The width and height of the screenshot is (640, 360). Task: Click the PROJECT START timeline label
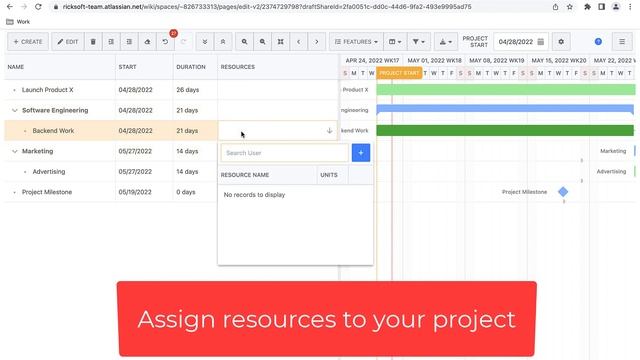click(x=399, y=73)
